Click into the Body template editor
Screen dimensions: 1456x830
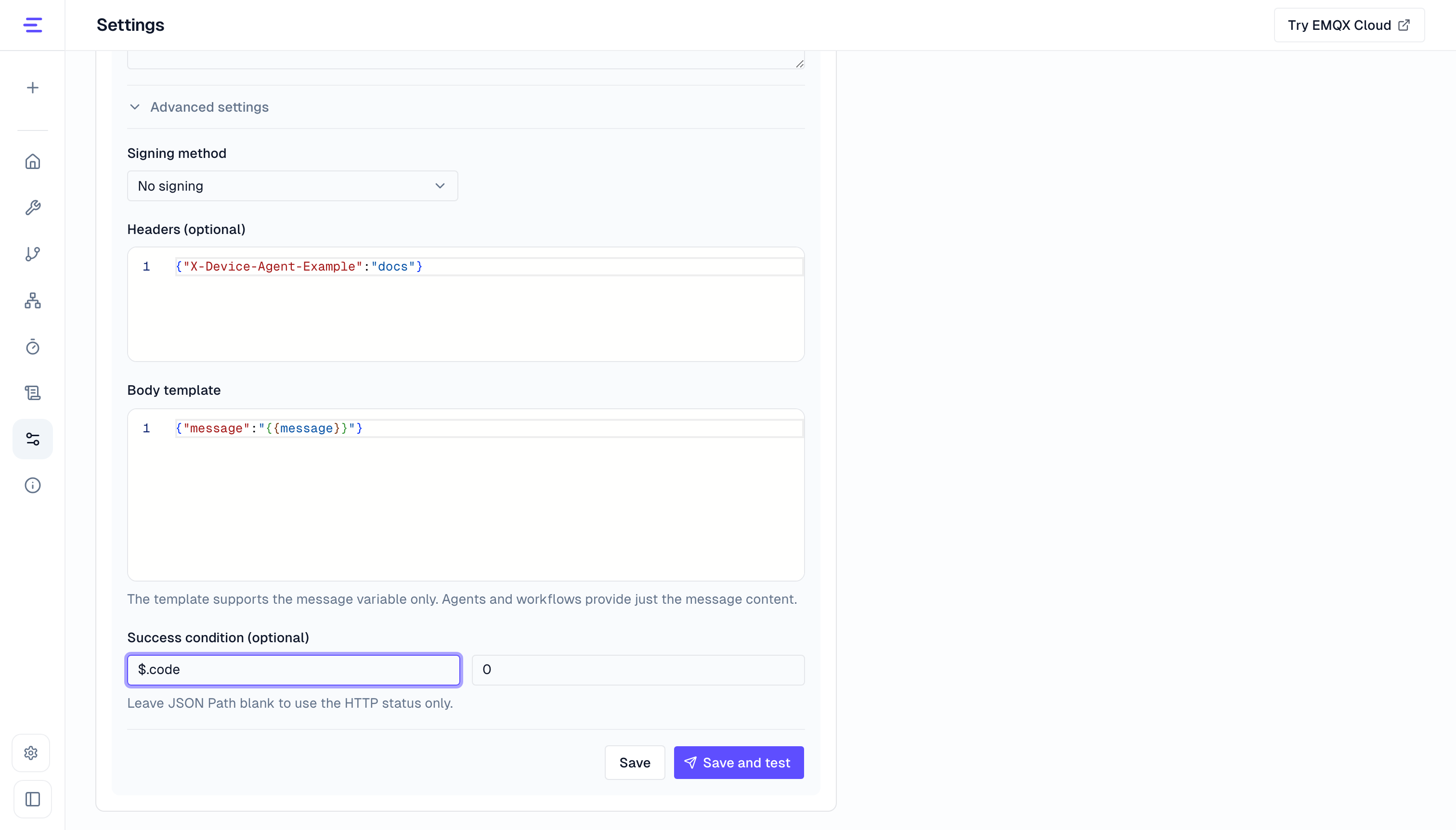pos(466,495)
